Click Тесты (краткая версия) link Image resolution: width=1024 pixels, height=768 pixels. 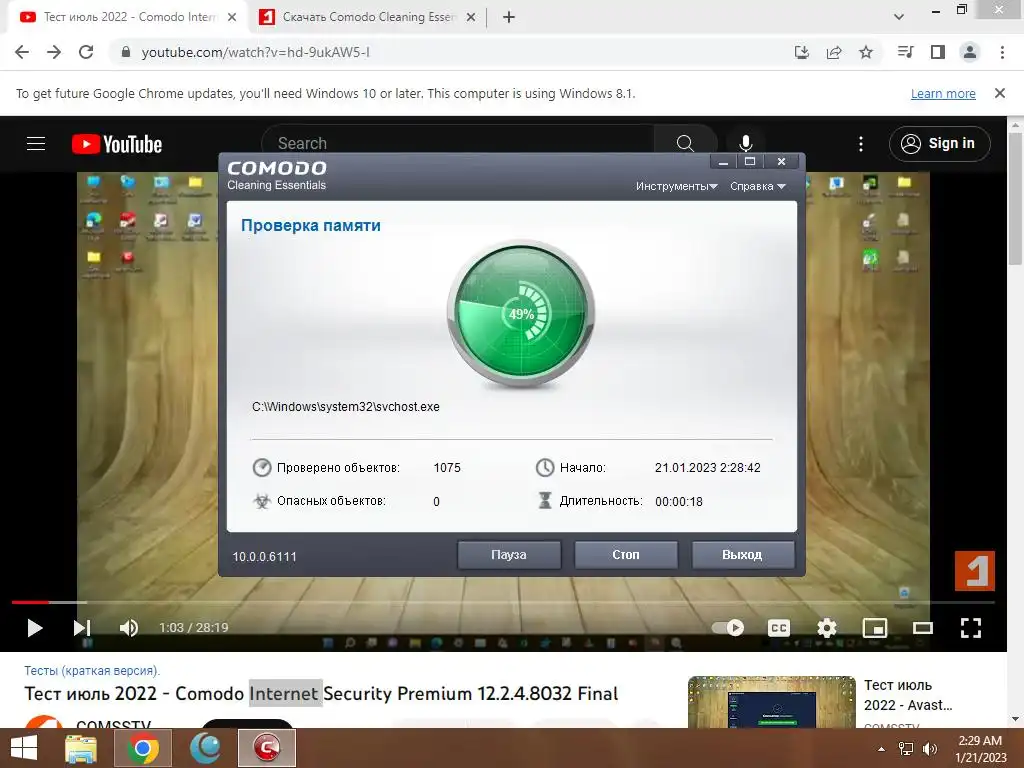click(x=92, y=671)
